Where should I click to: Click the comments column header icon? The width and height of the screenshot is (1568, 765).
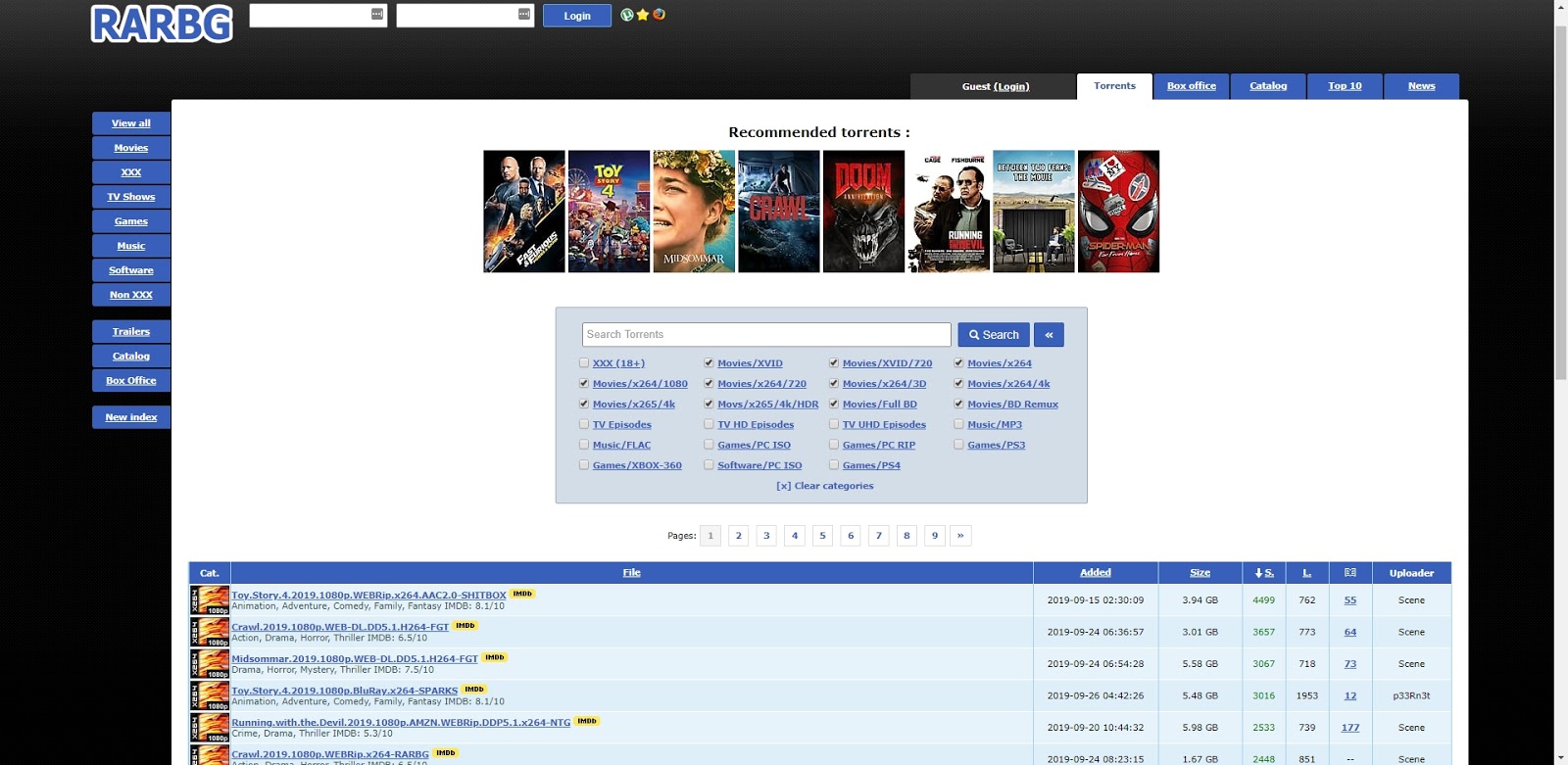click(x=1350, y=573)
